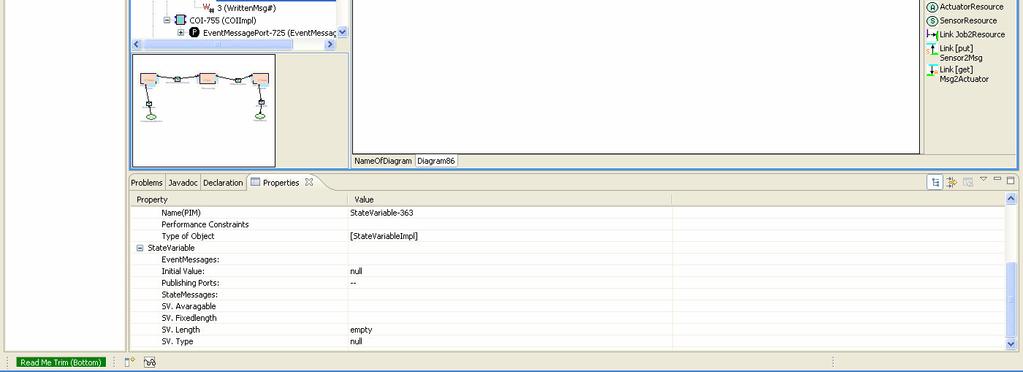Viewport: 1023px width, 372px height.
Task: Click the diagram overview thumbnail
Action: (x=204, y=110)
